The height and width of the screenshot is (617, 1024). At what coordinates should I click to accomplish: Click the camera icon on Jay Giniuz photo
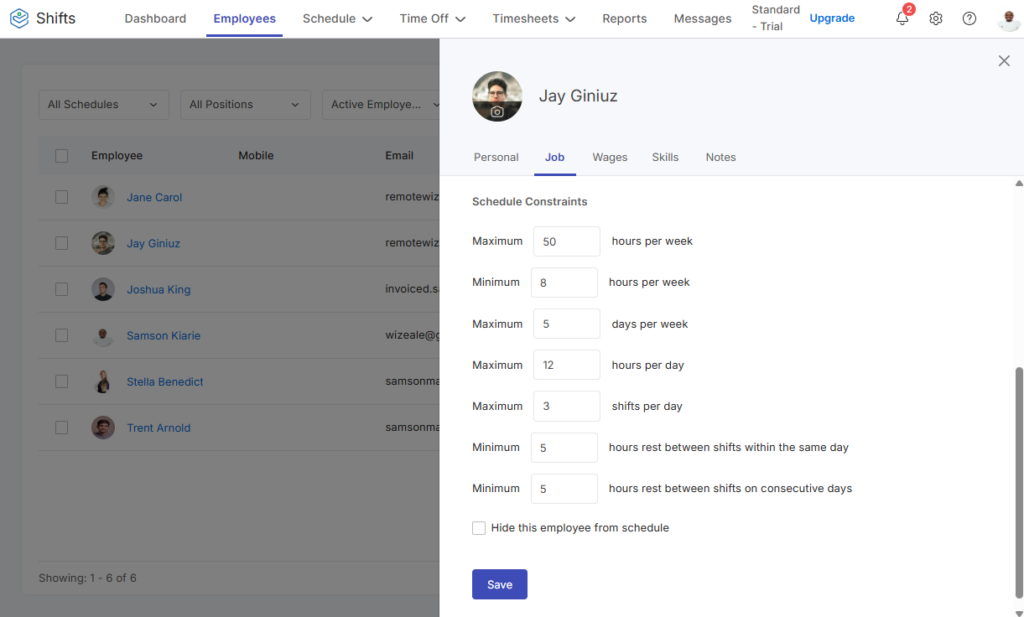pos(497,112)
